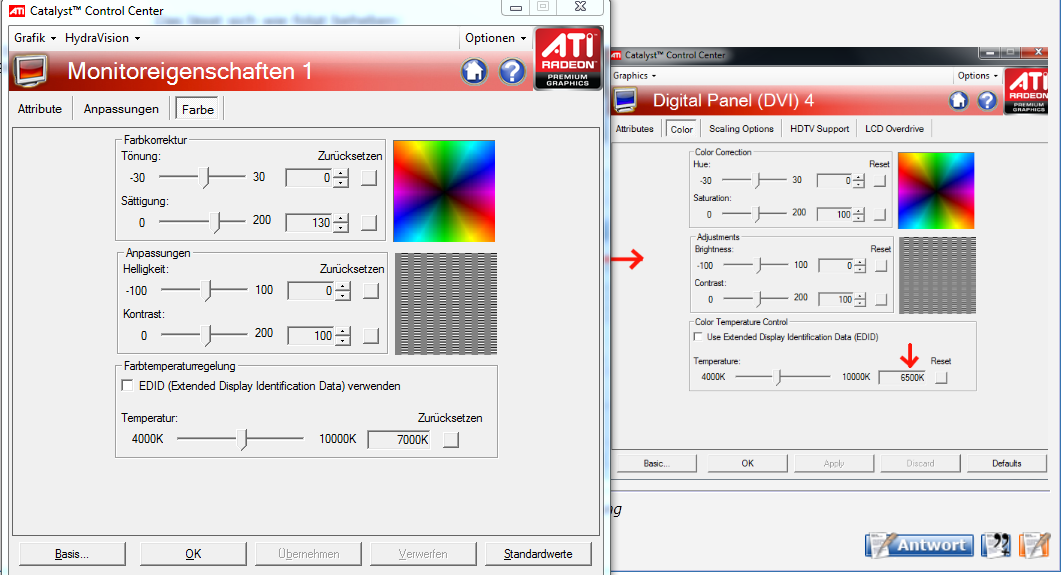The width and height of the screenshot is (1064, 575).
Task: Click OK in Monitoreigenschaften window
Action: [x=193, y=554]
